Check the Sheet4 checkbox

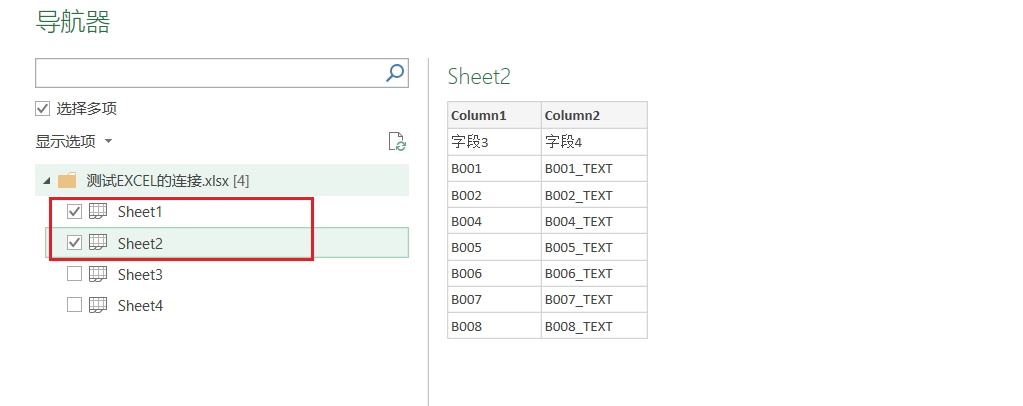[x=74, y=305]
